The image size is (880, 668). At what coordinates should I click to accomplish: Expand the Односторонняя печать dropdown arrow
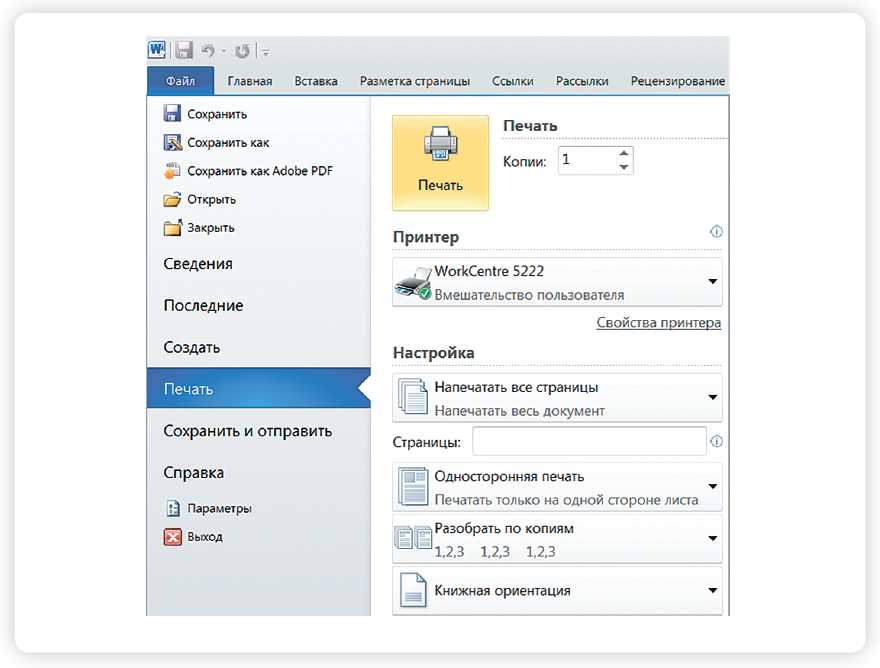click(712, 486)
